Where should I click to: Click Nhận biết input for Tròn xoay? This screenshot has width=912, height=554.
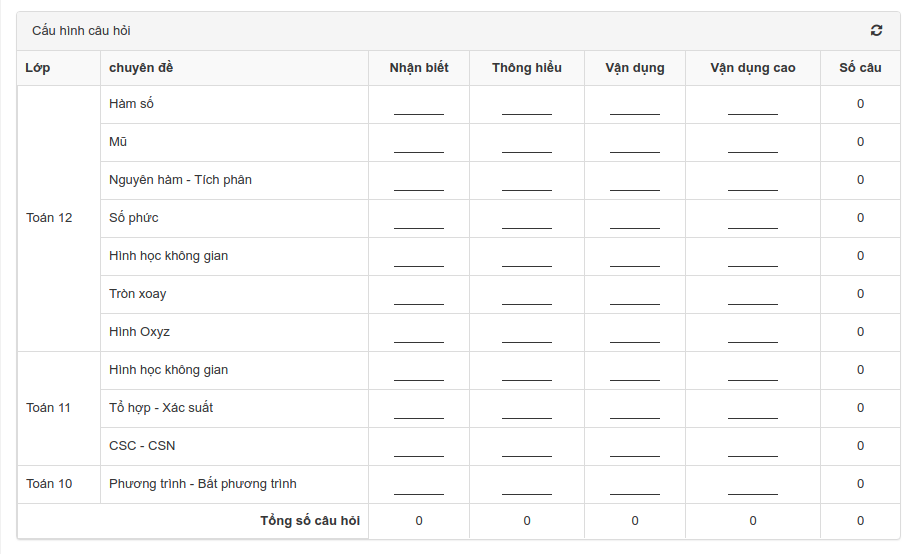click(x=419, y=296)
